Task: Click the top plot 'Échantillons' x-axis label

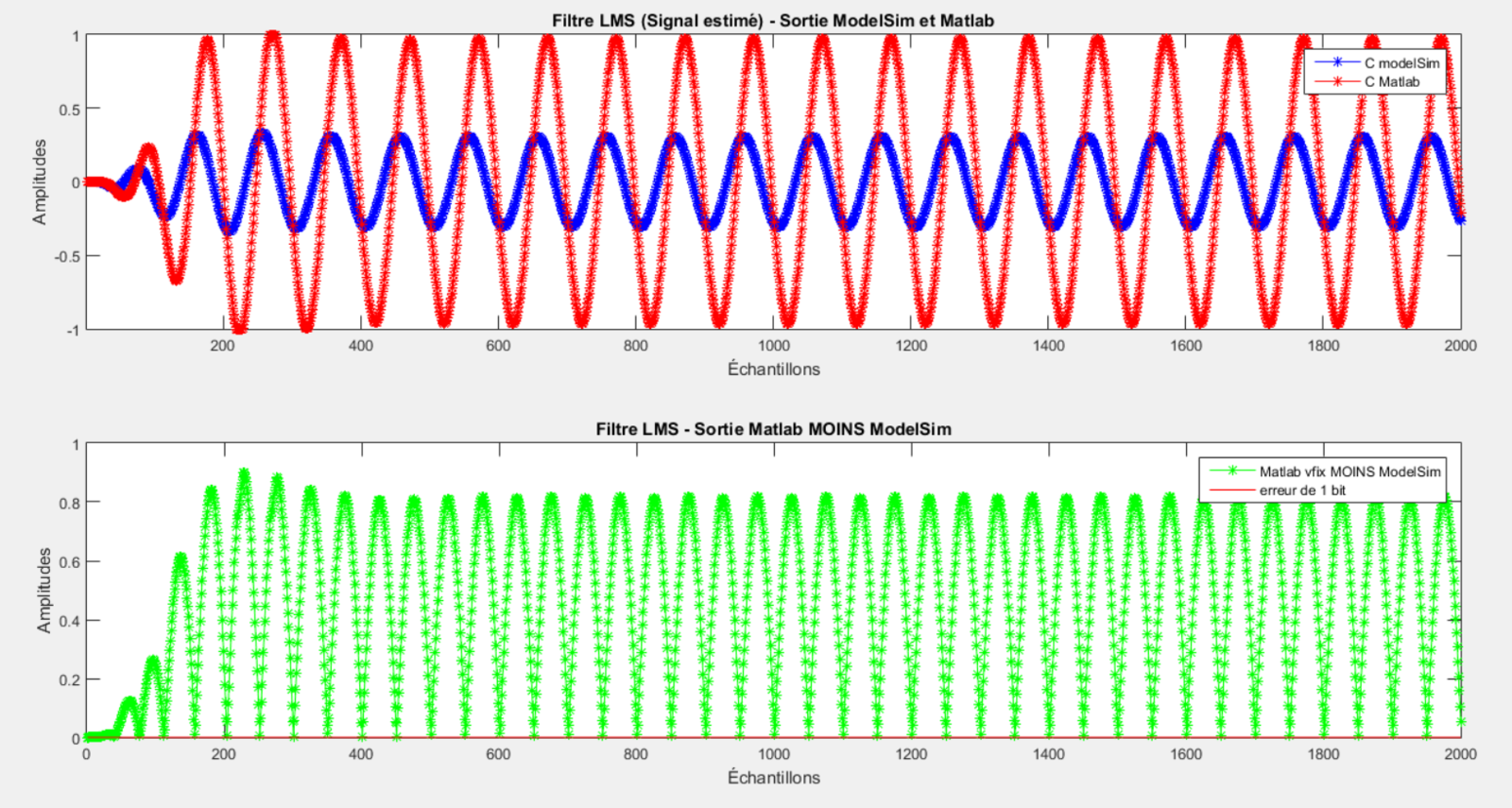Action: point(773,370)
